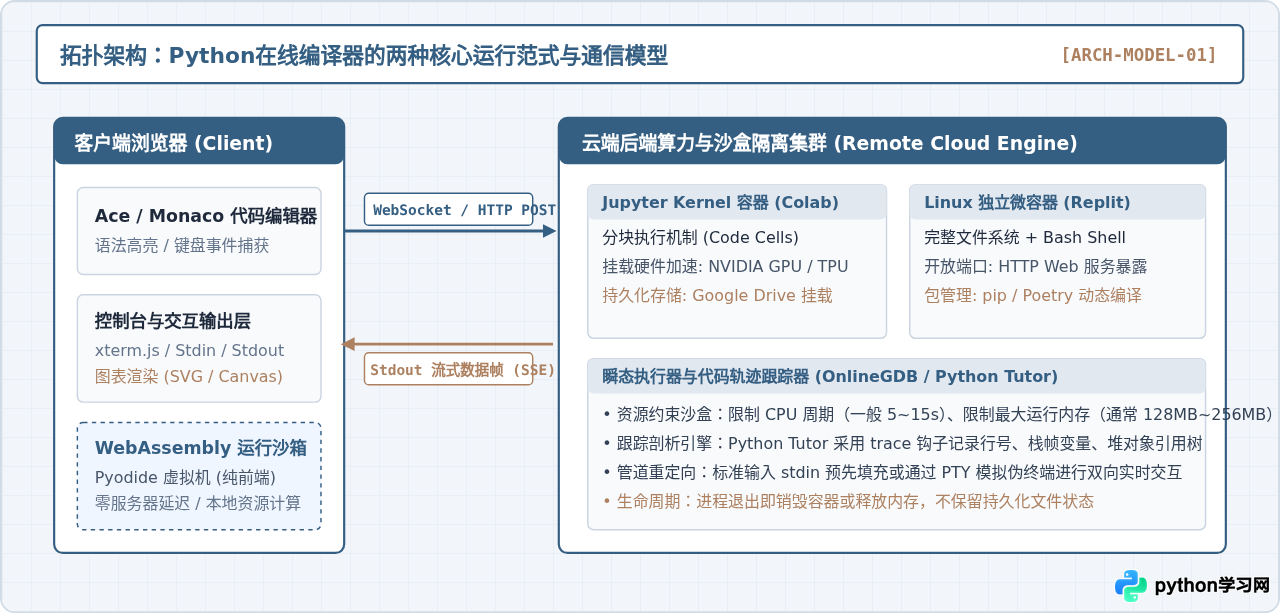Click the 管道重定向 bullet line
The height and width of the screenshot is (613, 1280).
click(x=892, y=472)
